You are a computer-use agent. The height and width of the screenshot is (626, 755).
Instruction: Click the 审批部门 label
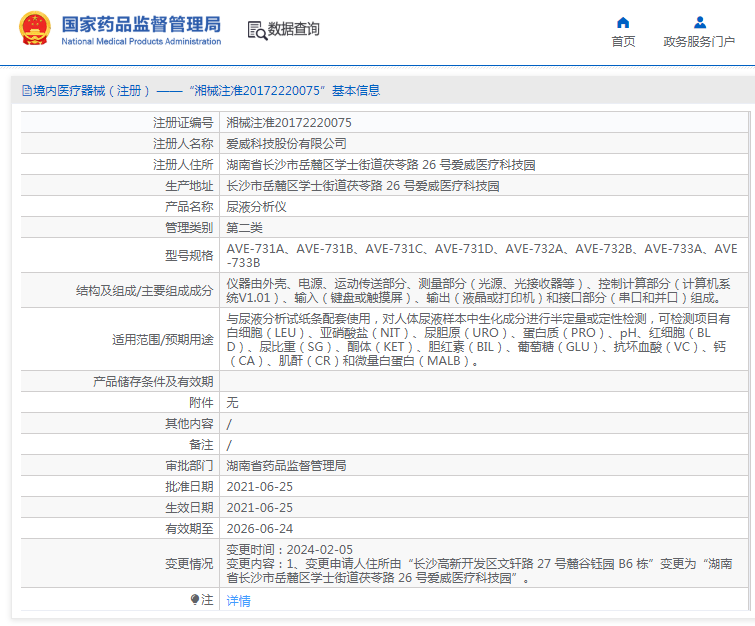pyautogui.click(x=189, y=466)
